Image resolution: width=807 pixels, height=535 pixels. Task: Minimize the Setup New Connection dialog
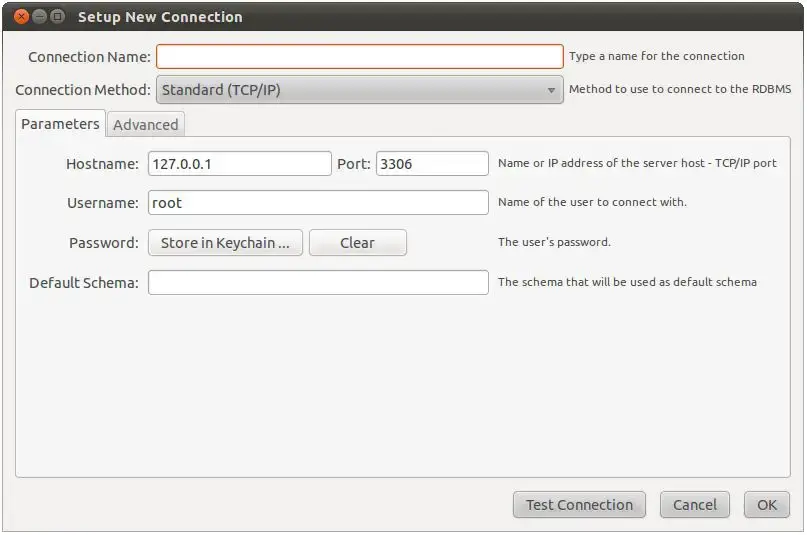[x=37, y=17]
